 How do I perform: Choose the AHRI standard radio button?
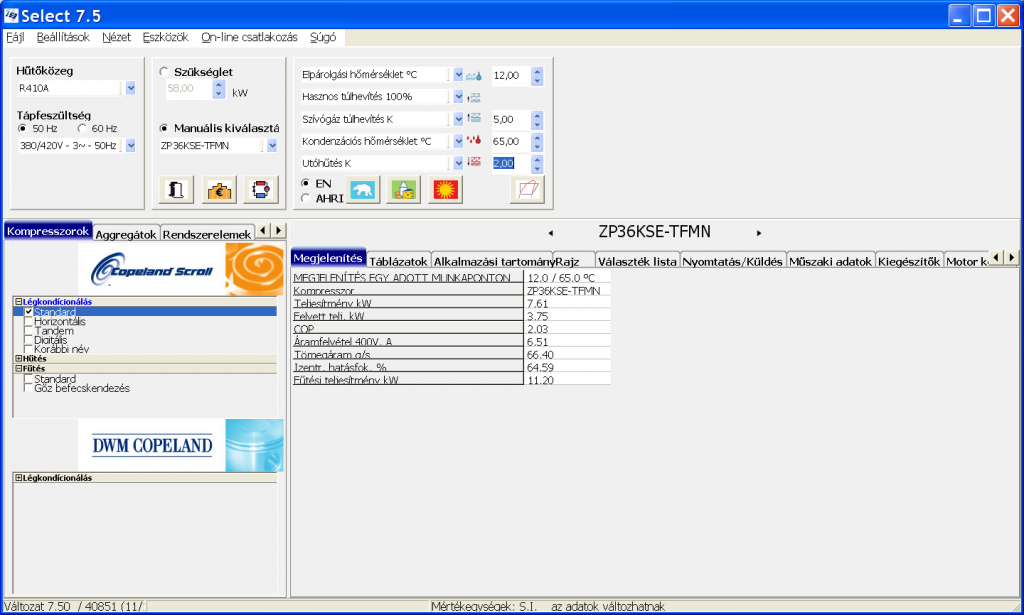[305, 198]
